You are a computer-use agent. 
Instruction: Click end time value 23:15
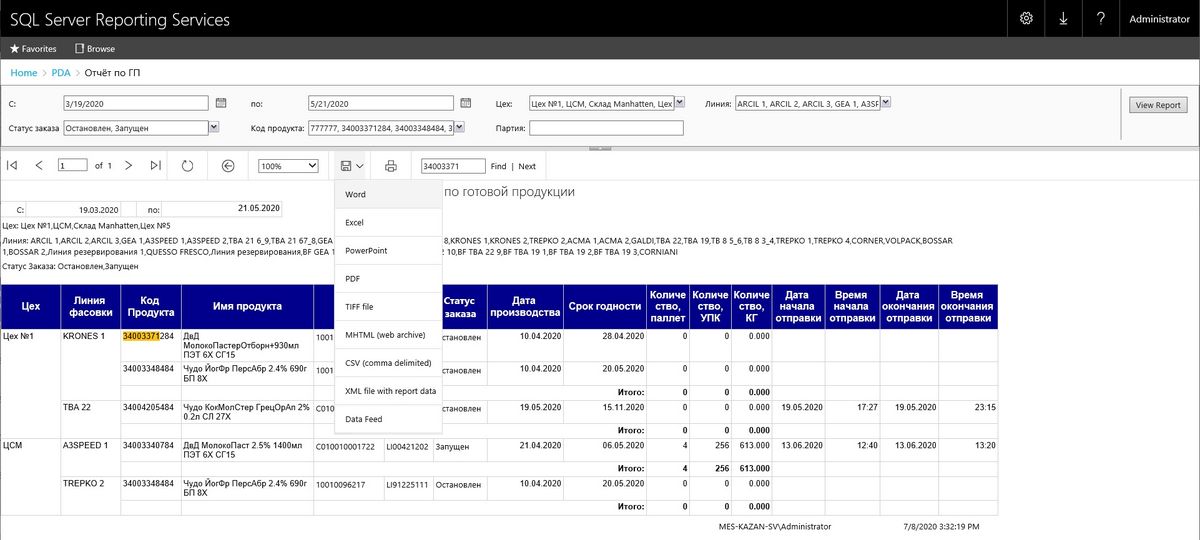coord(984,407)
